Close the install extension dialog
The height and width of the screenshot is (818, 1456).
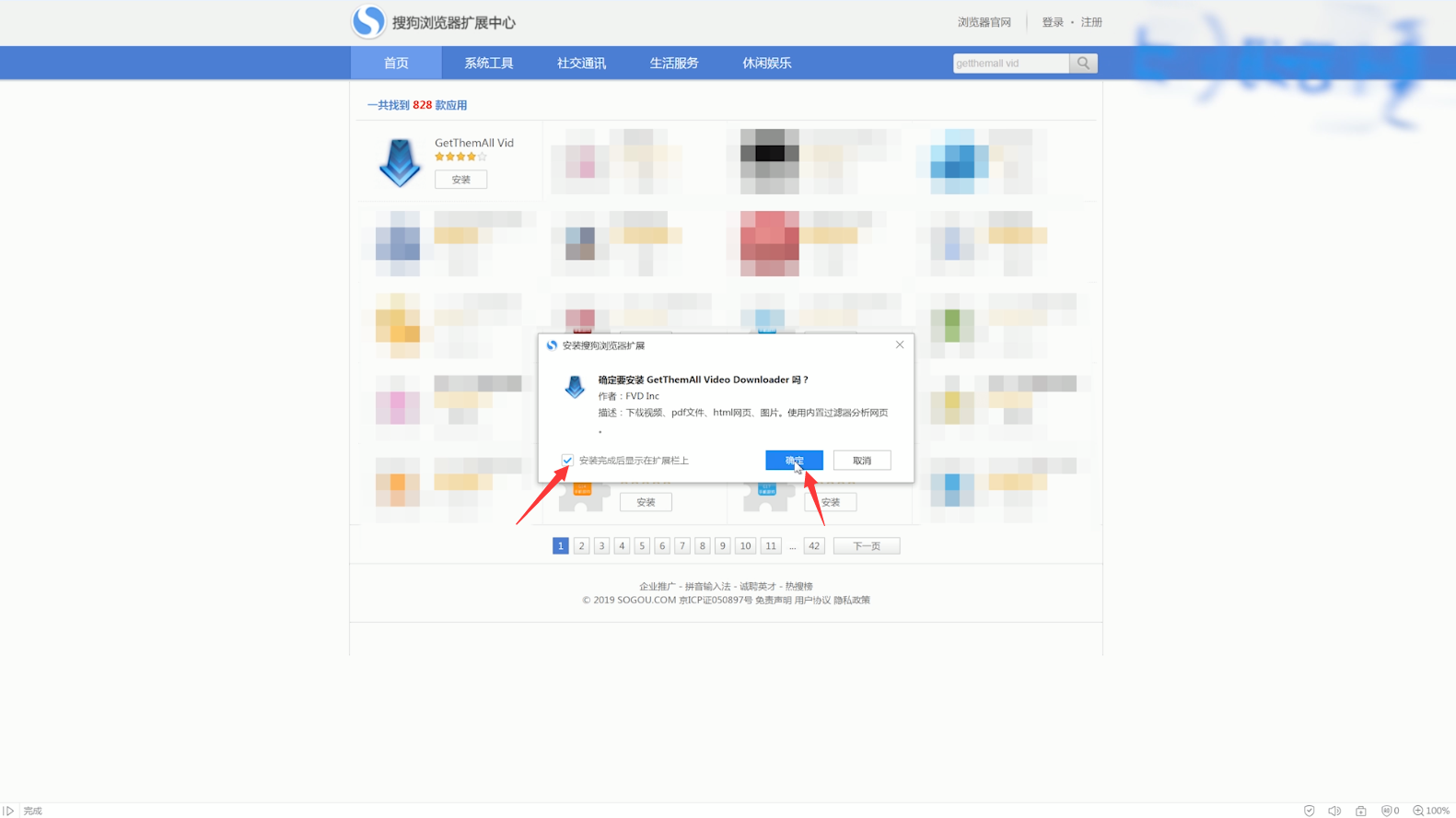[900, 345]
